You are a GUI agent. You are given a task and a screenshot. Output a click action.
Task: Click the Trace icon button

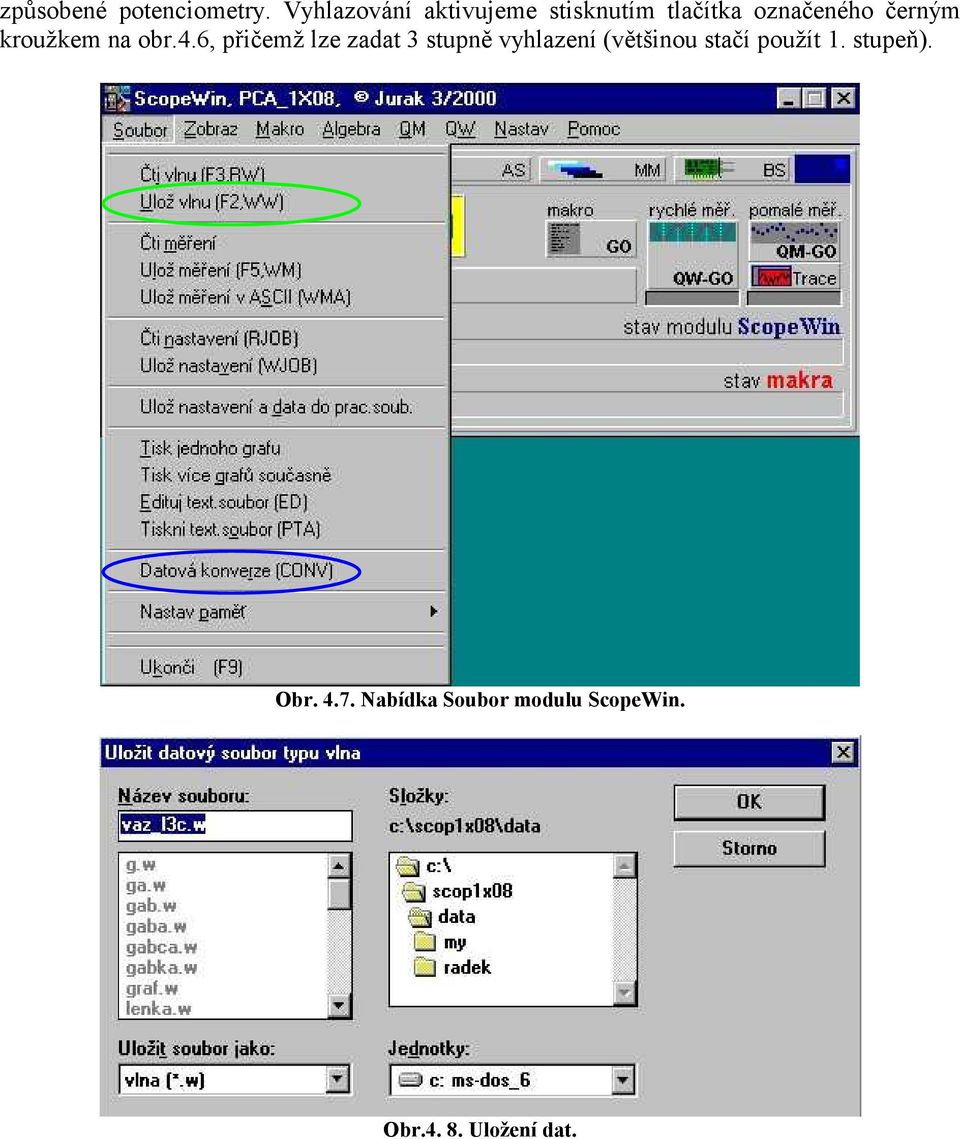click(x=794, y=277)
